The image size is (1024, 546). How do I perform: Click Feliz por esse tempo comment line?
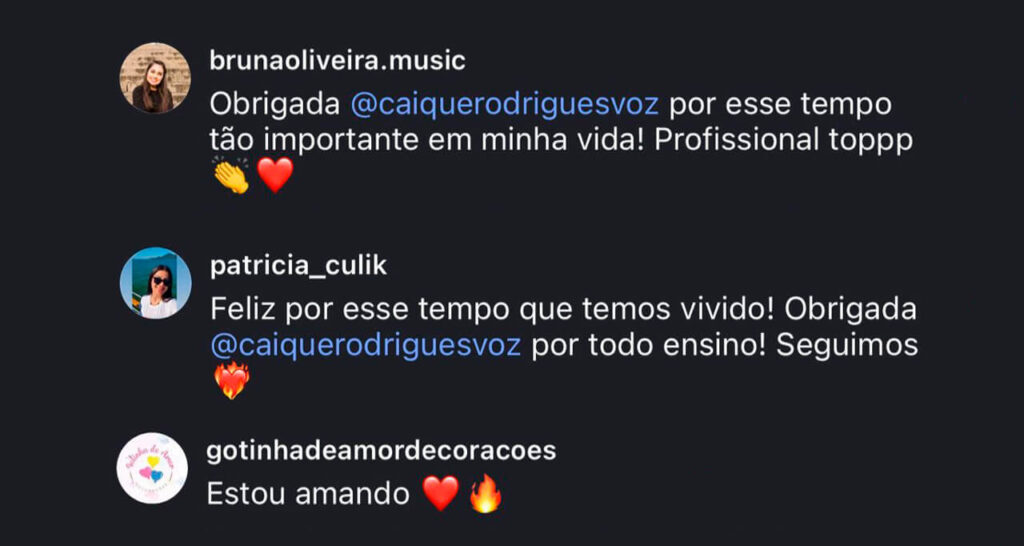564,310
